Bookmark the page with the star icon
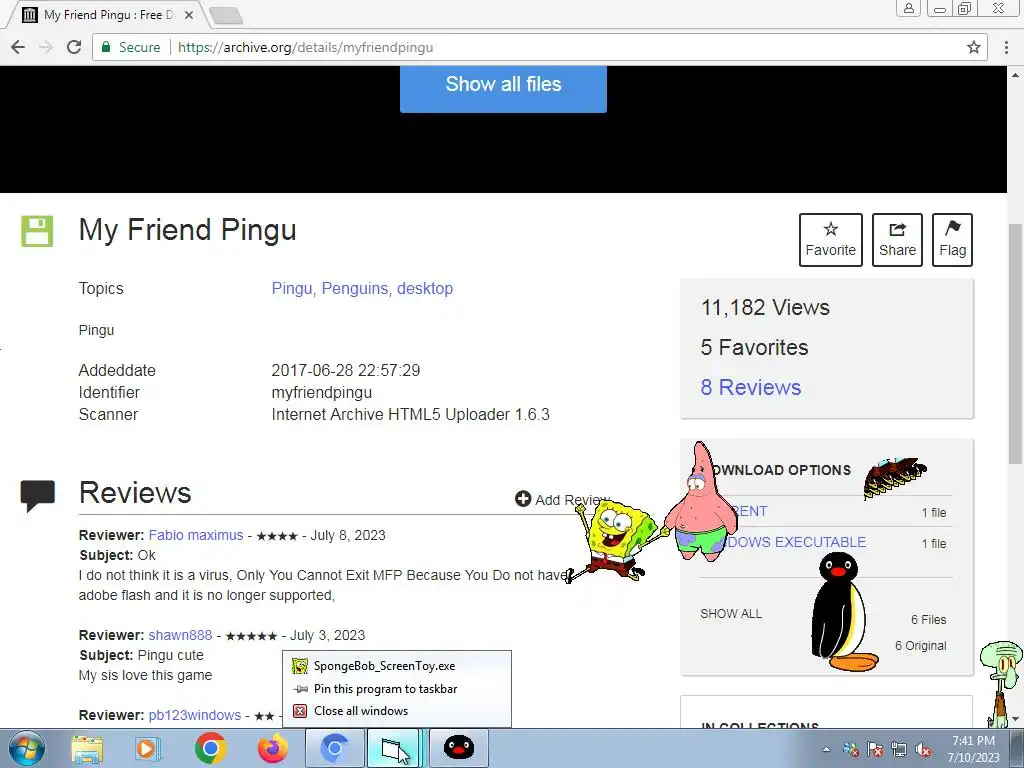 click(974, 47)
